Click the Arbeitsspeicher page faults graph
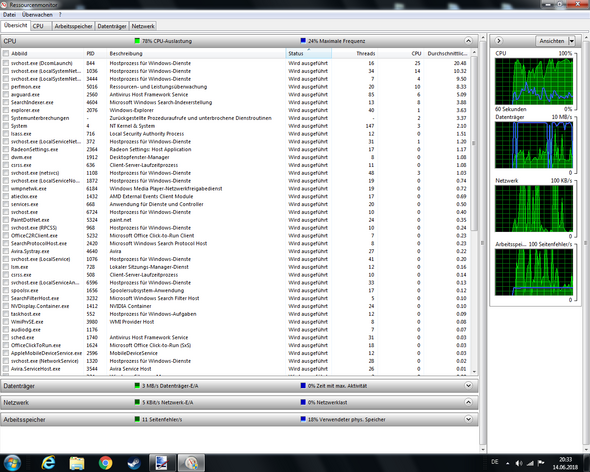 534,272
